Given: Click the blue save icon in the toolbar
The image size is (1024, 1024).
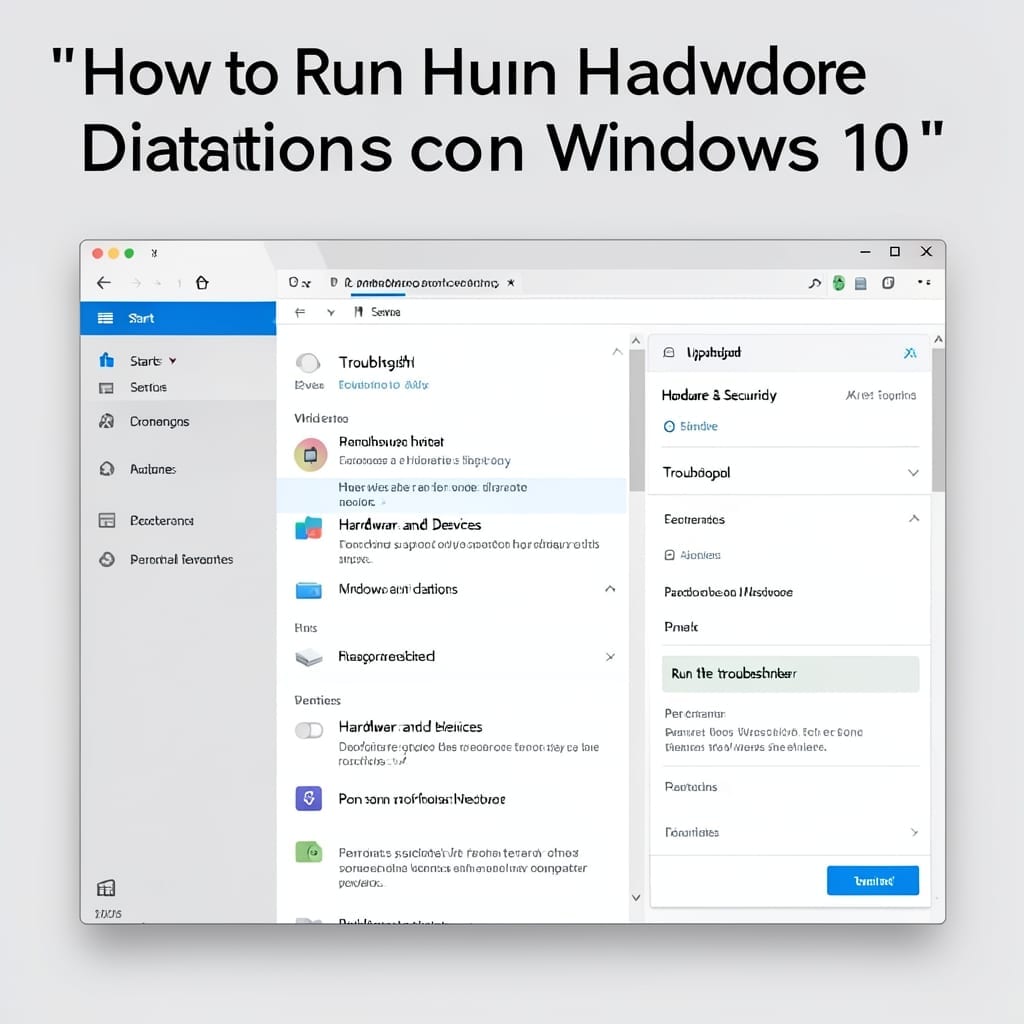Looking at the screenshot, I should coord(861,283).
